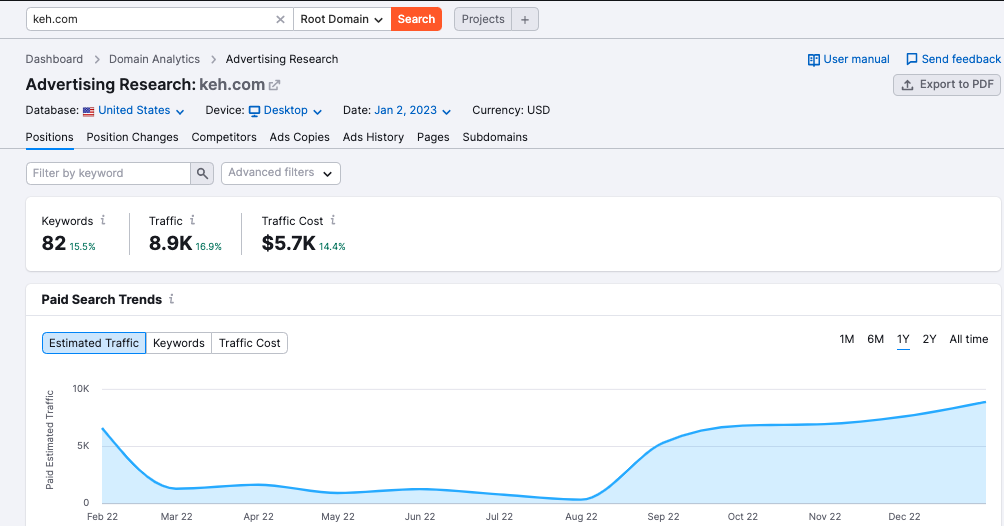Click Send feedback link

tap(953, 59)
